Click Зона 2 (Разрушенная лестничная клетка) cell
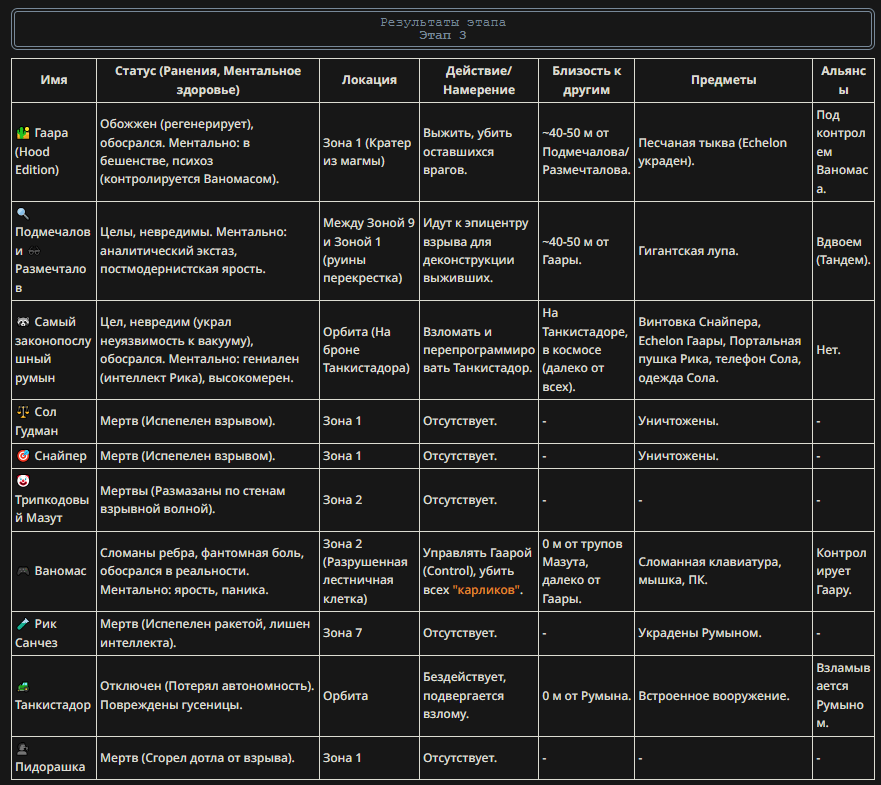Image resolution: width=881 pixels, height=785 pixels. (x=369, y=571)
